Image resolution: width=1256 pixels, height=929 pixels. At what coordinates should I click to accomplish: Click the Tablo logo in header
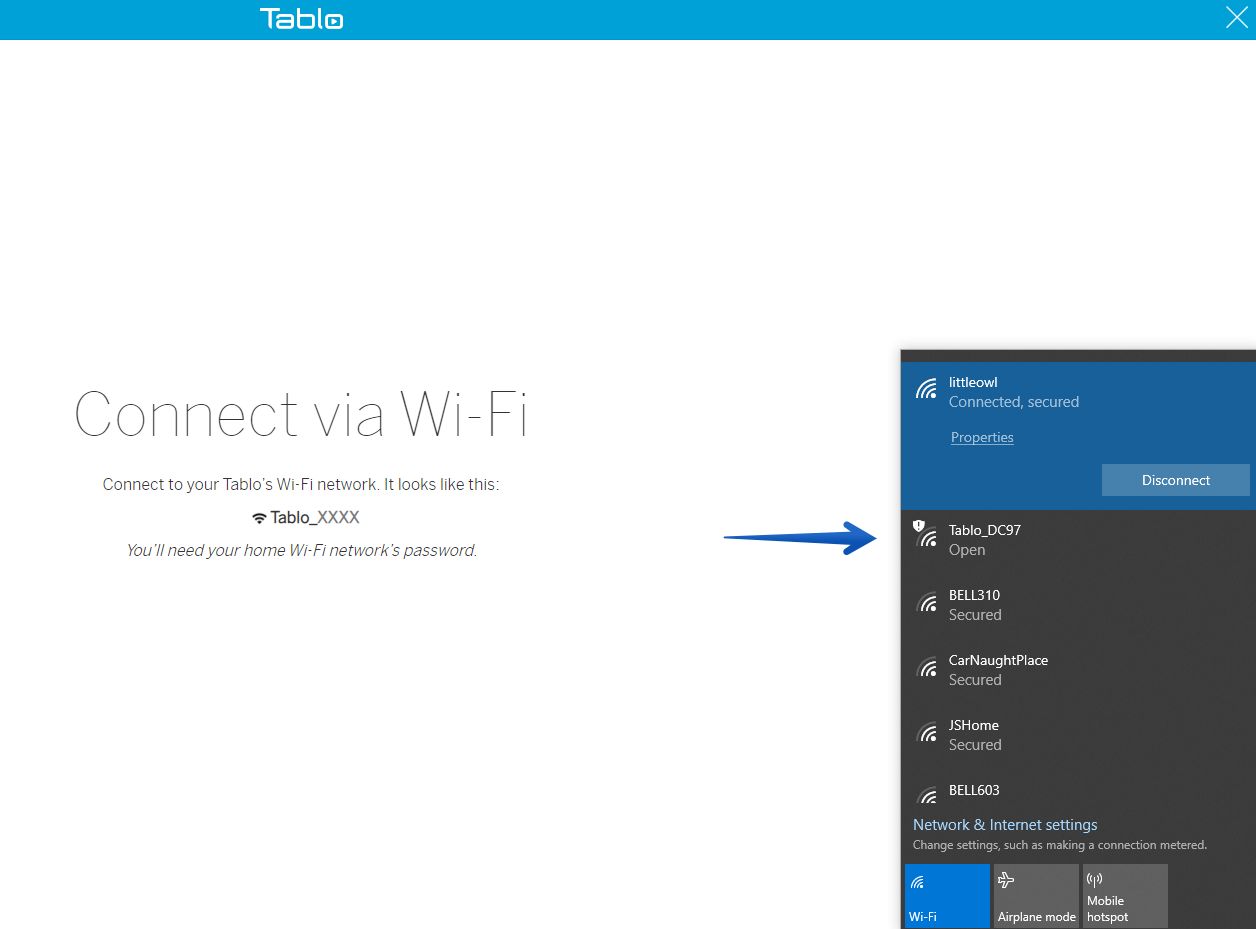(x=301, y=19)
